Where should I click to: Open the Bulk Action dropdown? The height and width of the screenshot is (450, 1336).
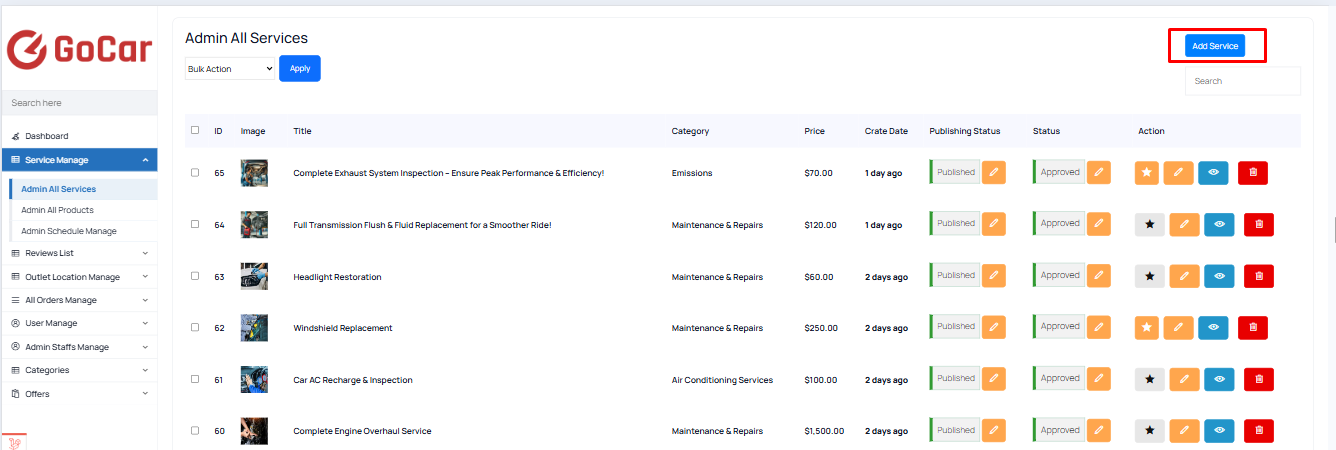click(230, 69)
